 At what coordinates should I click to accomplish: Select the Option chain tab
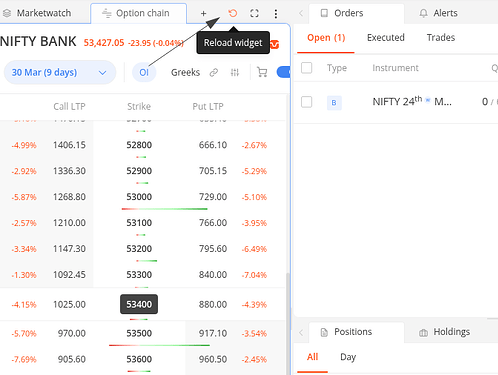pyautogui.click(x=138, y=13)
